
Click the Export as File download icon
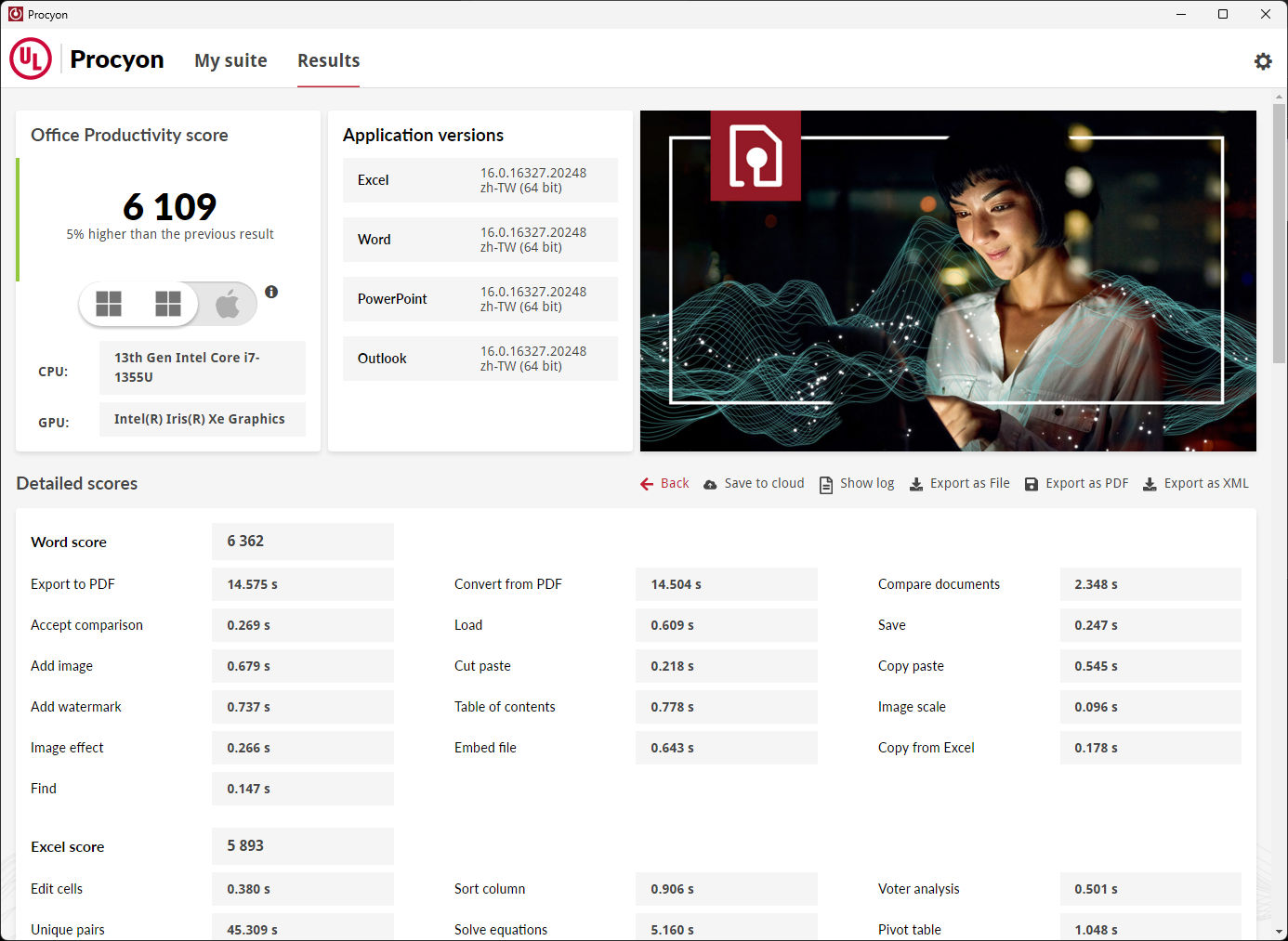point(916,484)
